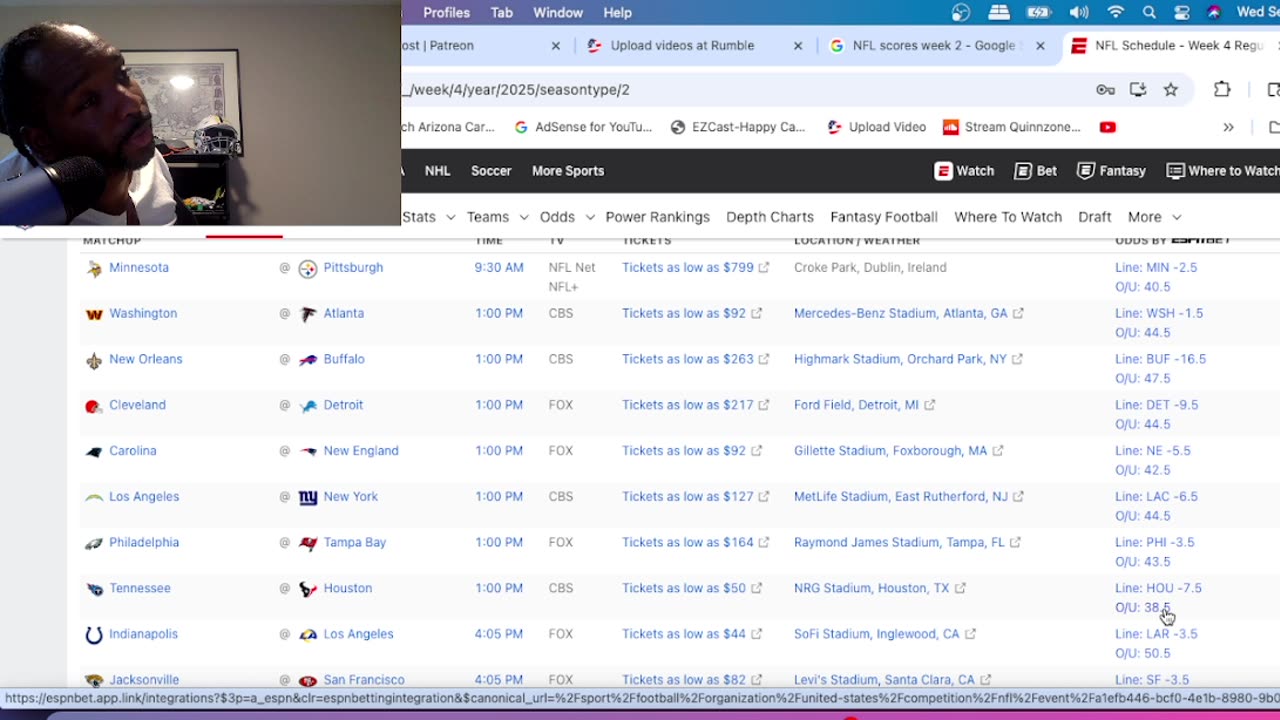Click the Line: DET -9.5 odds link

point(1157,405)
